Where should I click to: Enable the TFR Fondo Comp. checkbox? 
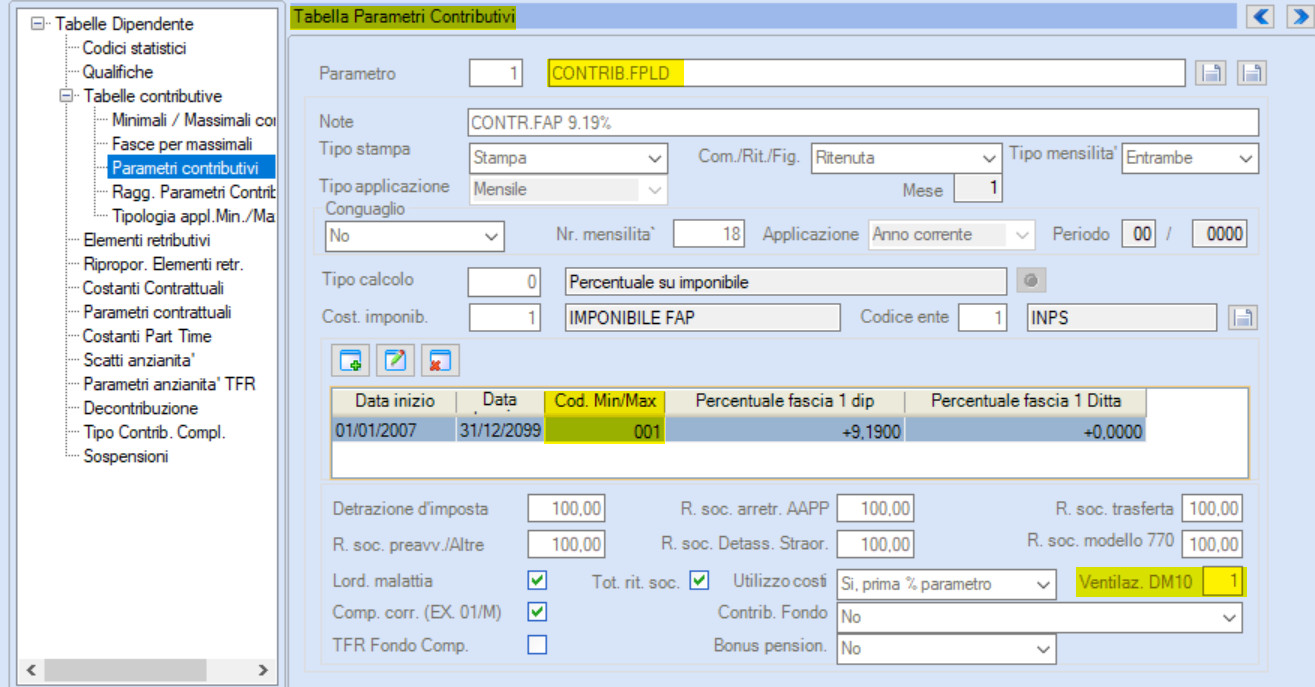coord(538,645)
